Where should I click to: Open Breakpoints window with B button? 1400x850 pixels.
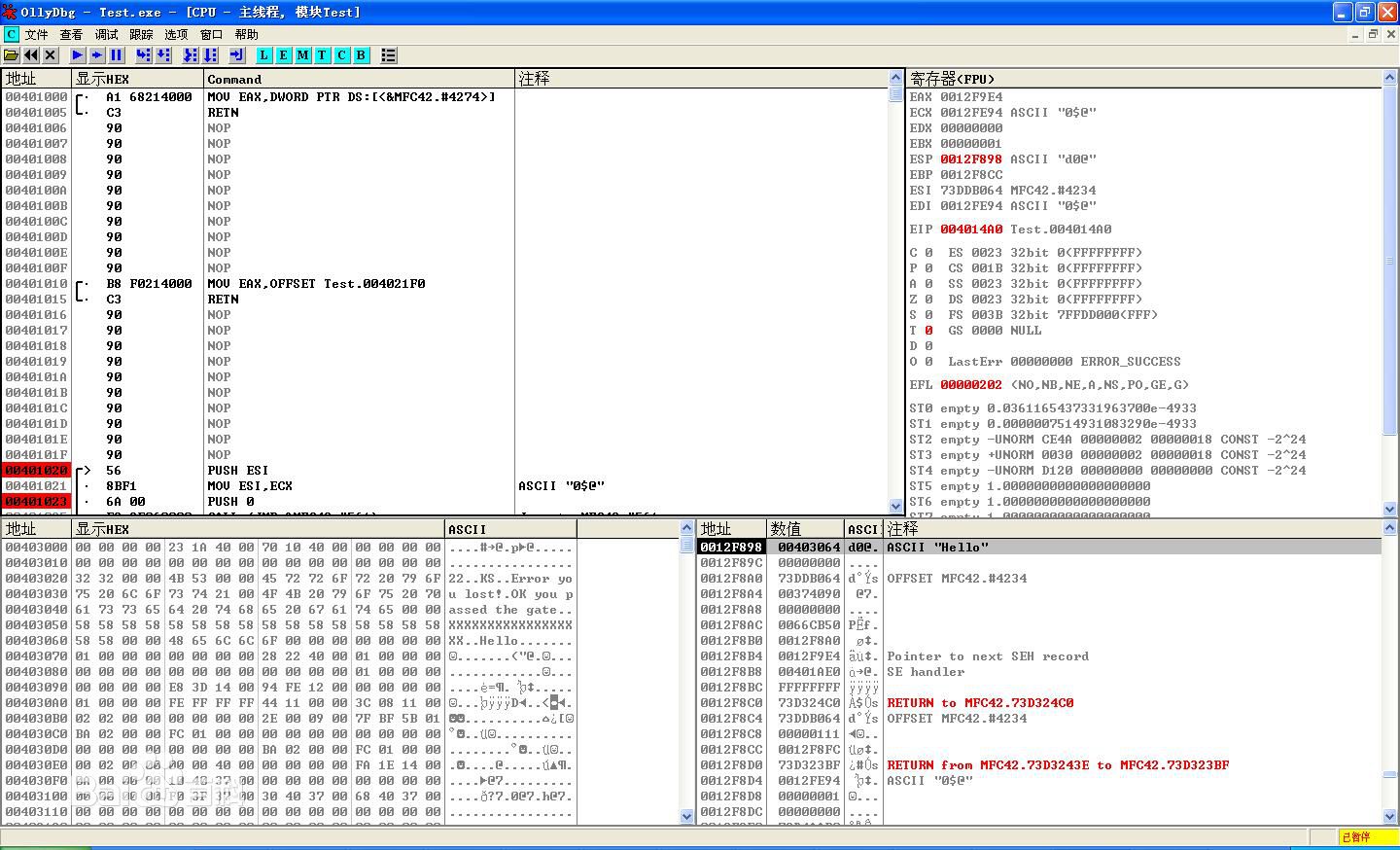tap(361, 55)
